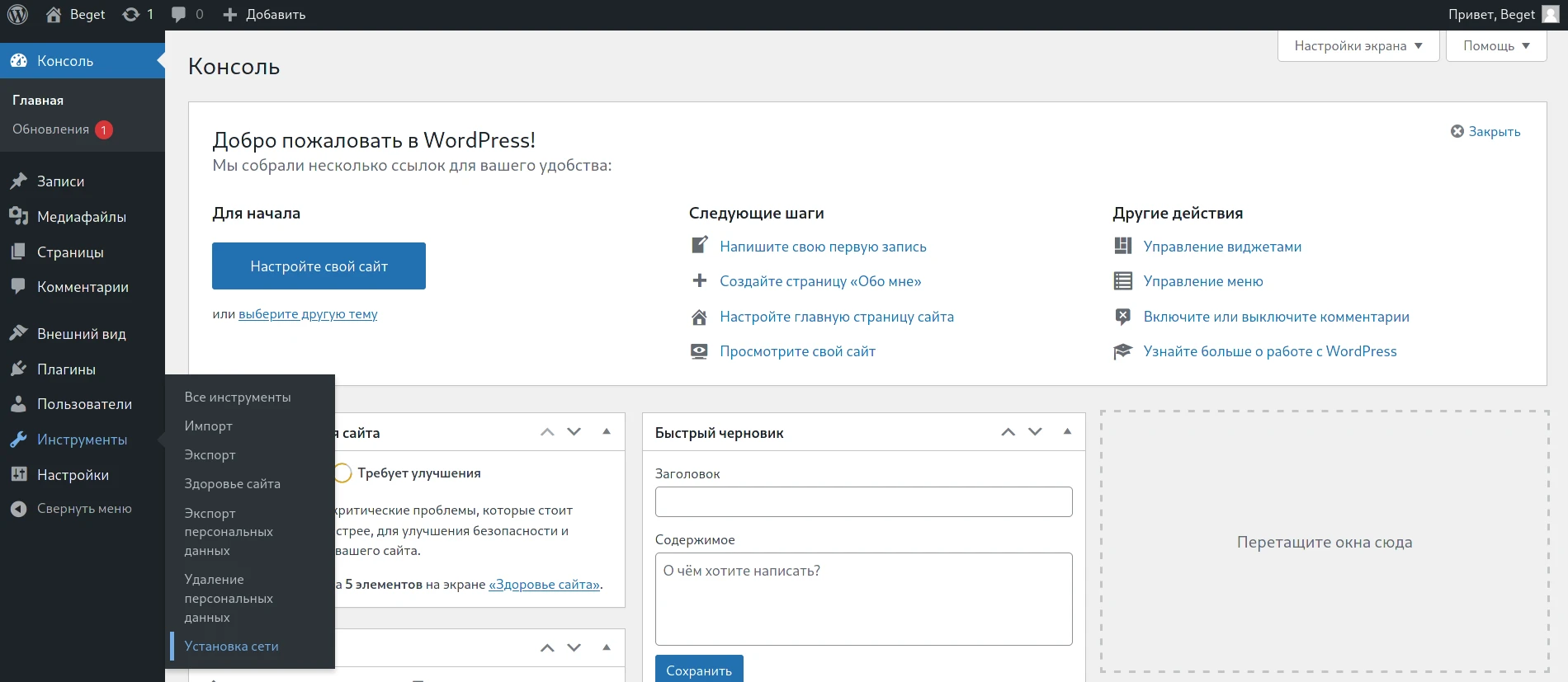Open the updates icon in admin bar
Screen dimensions: 1568x682
tap(131, 14)
